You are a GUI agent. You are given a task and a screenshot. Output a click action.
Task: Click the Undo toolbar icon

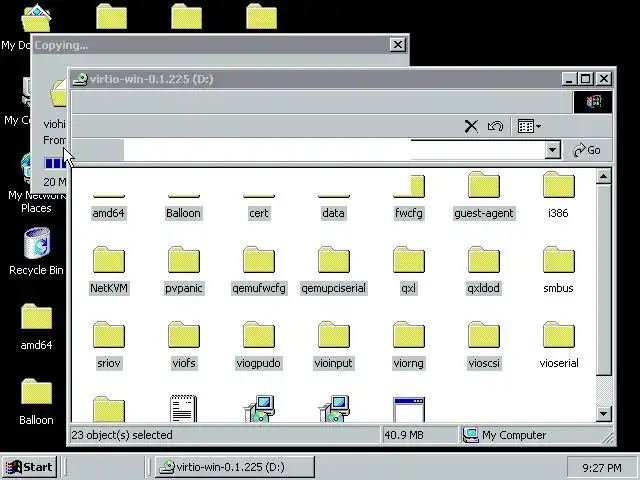pyautogui.click(x=495, y=126)
